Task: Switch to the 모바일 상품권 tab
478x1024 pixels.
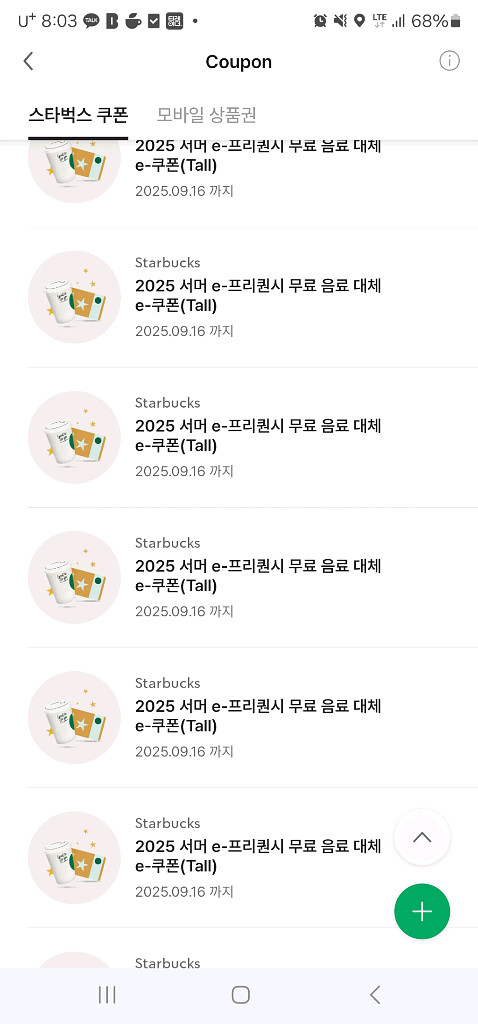Action: (x=206, y=115)
